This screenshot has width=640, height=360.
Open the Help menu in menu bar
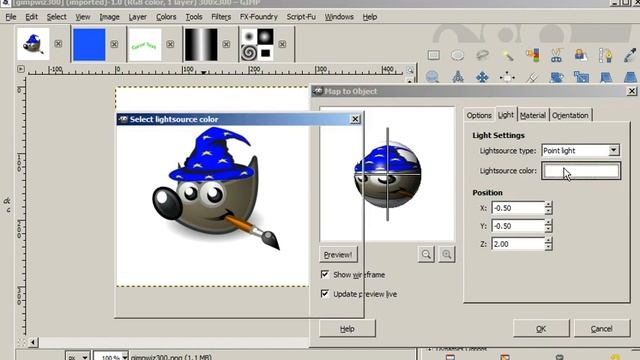coord(370,17)
